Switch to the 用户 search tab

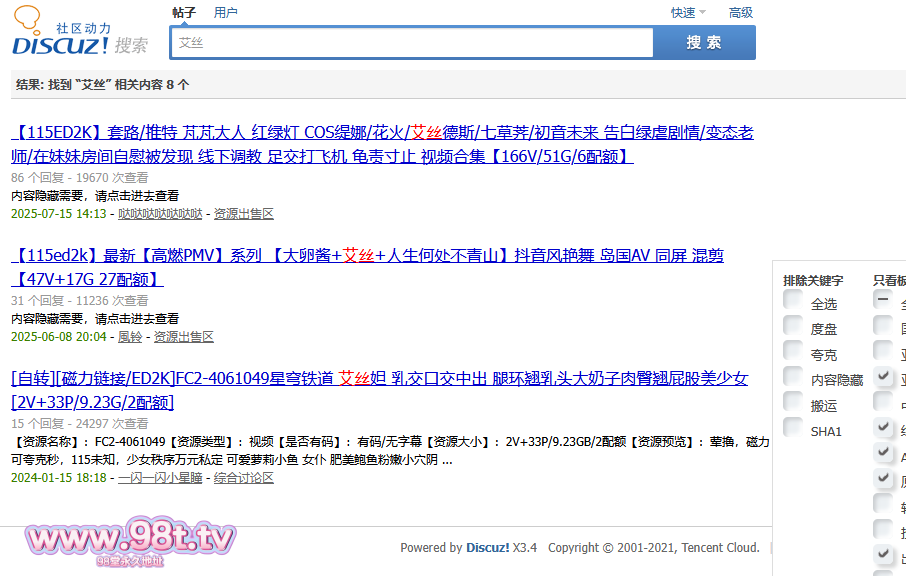click(x=226, y=13)
